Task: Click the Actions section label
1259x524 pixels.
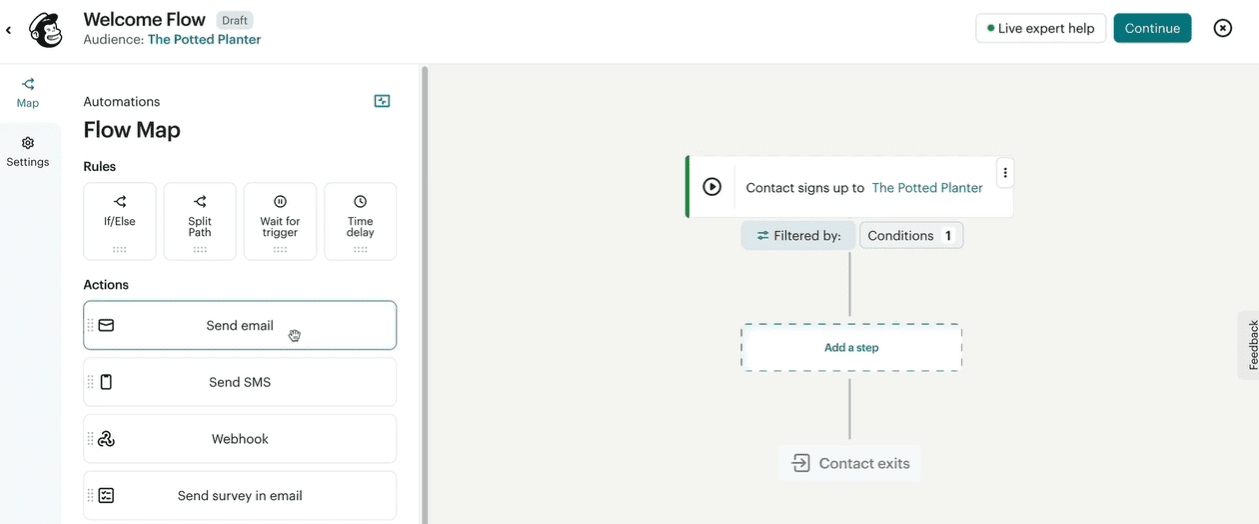Action: point(106,285)
